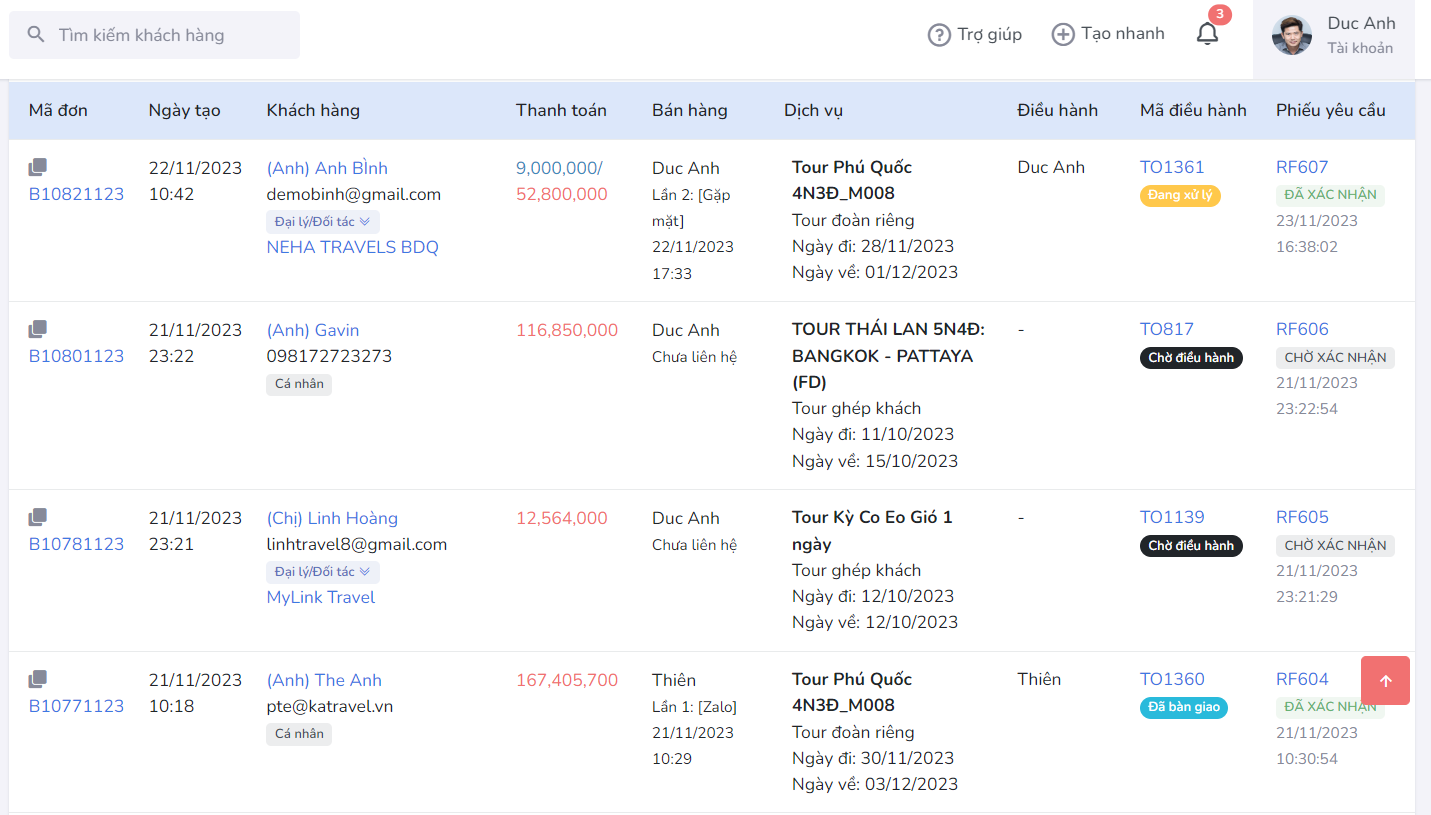Open request form RF607

coord(1302,167)
